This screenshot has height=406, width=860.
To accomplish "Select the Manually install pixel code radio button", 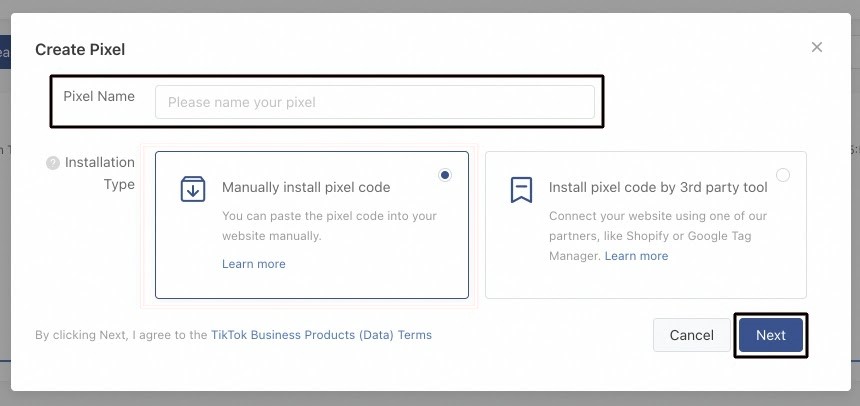I will [445, 175].
